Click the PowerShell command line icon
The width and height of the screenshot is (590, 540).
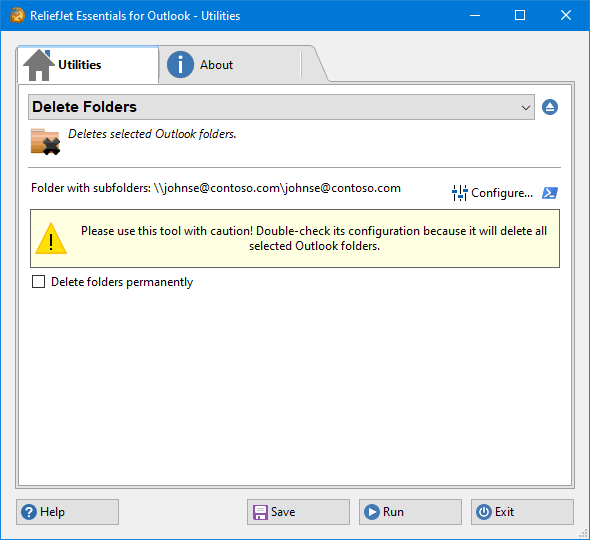550,193
